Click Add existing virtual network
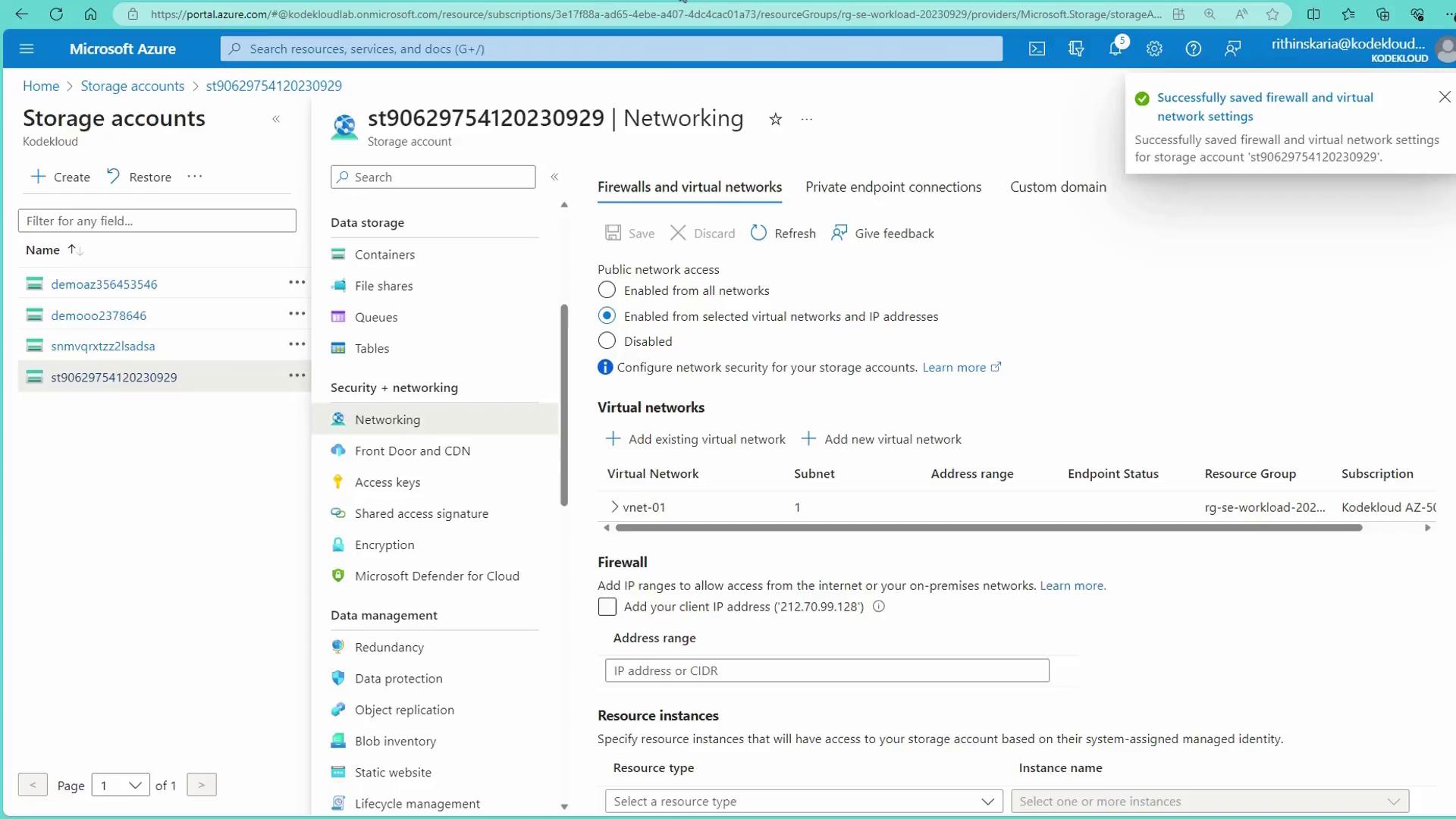This screenshot has width=1456, height=819. tap(695, 439)
